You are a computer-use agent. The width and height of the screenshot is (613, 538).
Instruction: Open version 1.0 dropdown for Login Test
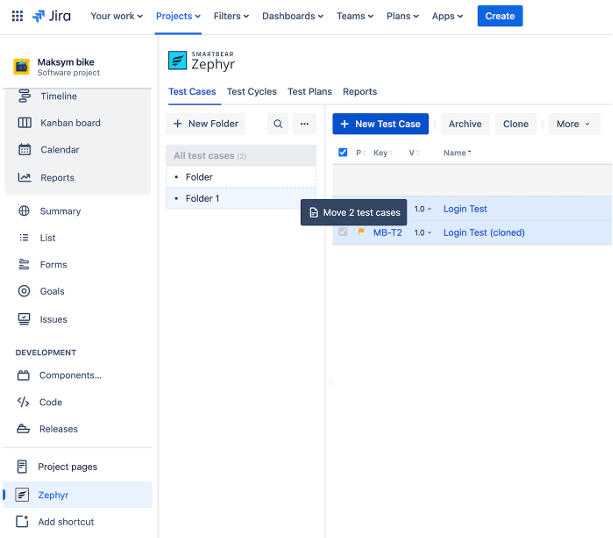pyautogui.click(x=423, y=209)
